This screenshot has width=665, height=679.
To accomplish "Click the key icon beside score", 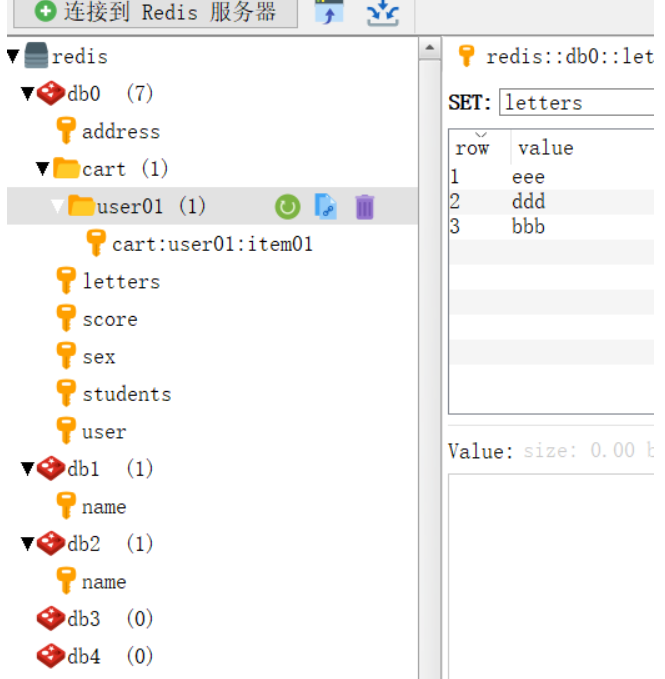I will click(66, 318).
